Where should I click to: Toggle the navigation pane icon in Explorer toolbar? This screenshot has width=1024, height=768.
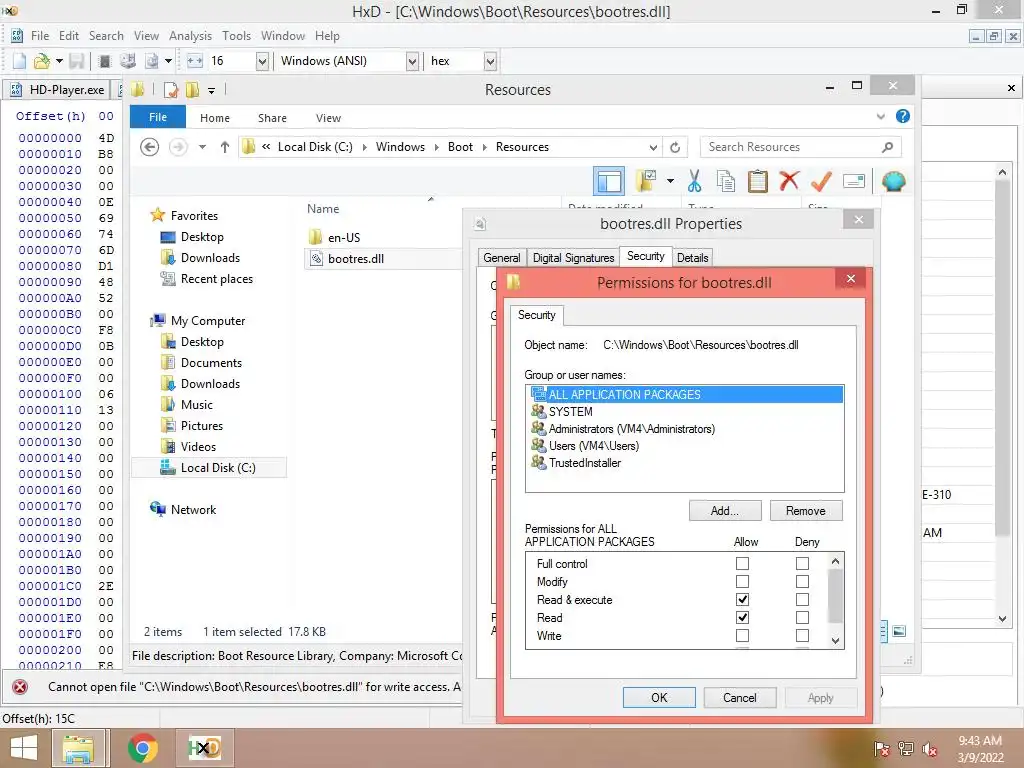click(x=609, y=181)
